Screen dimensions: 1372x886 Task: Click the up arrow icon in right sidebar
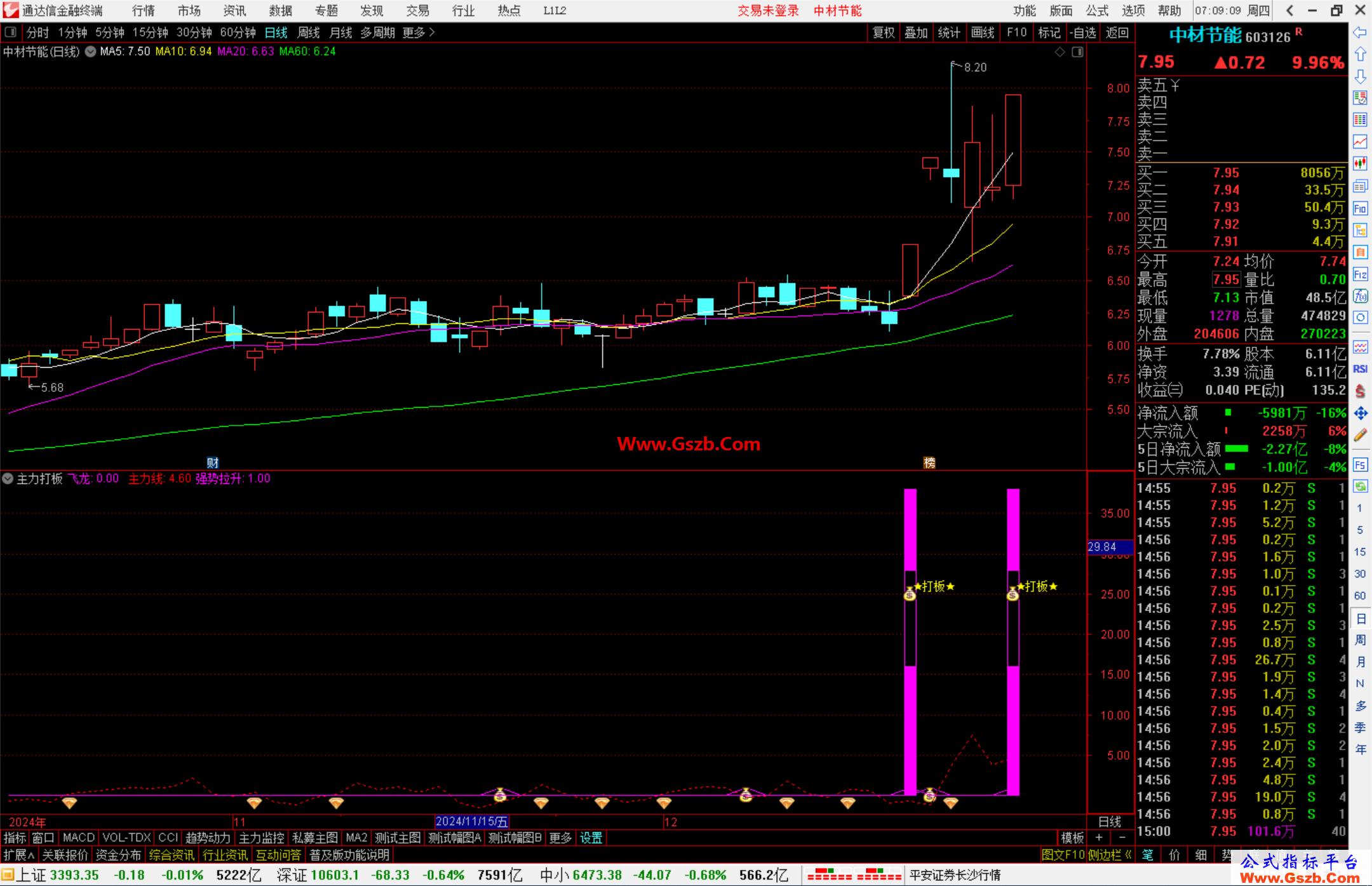(x=1360, y=55)
